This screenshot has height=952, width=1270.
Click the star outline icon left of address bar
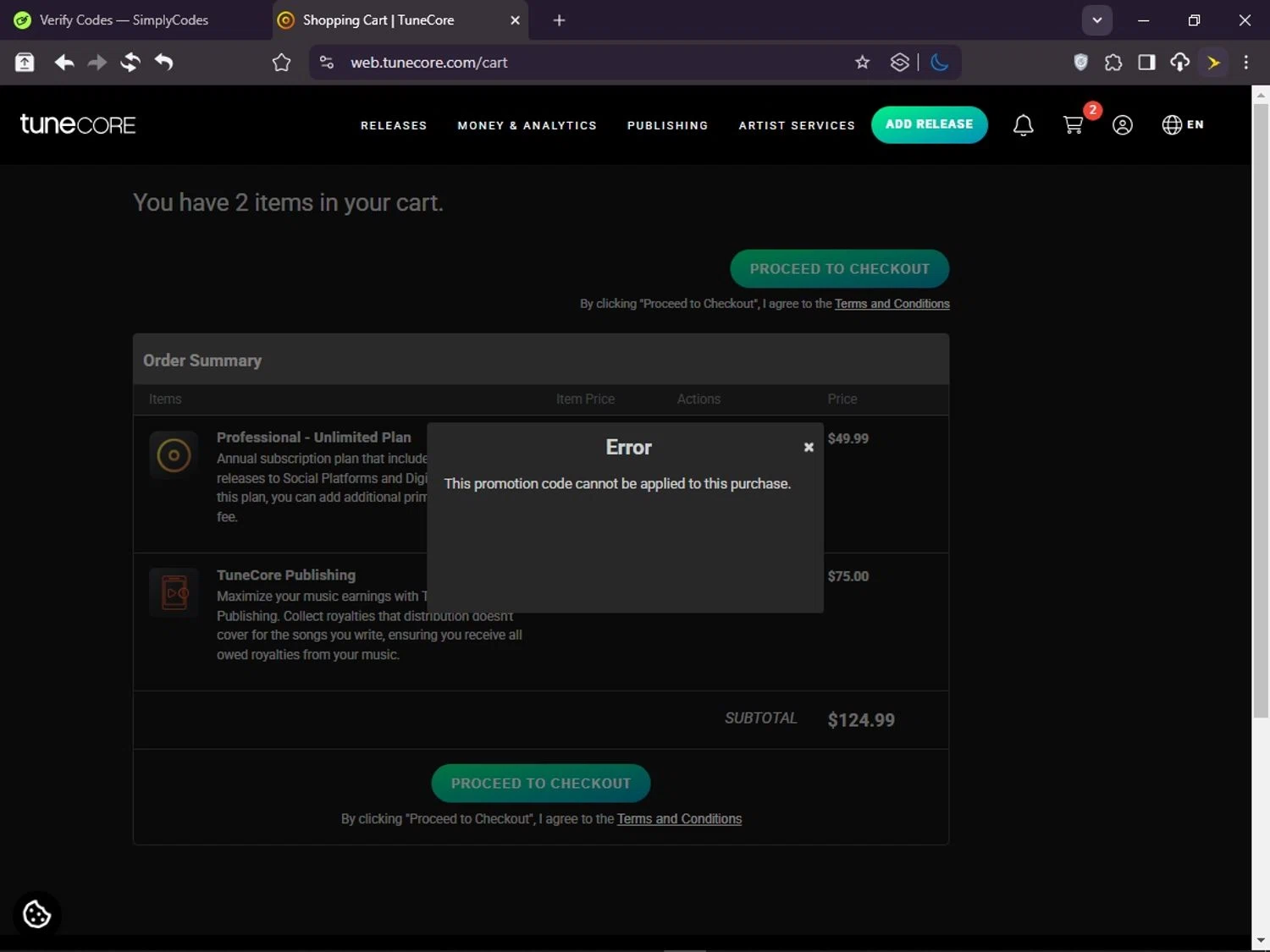coord(281,62)
